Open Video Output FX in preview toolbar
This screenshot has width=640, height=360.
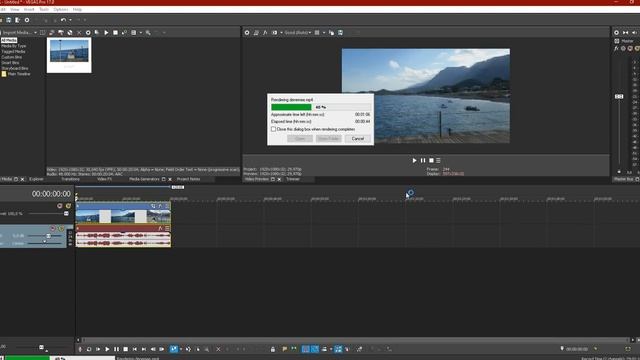point(265,33)
